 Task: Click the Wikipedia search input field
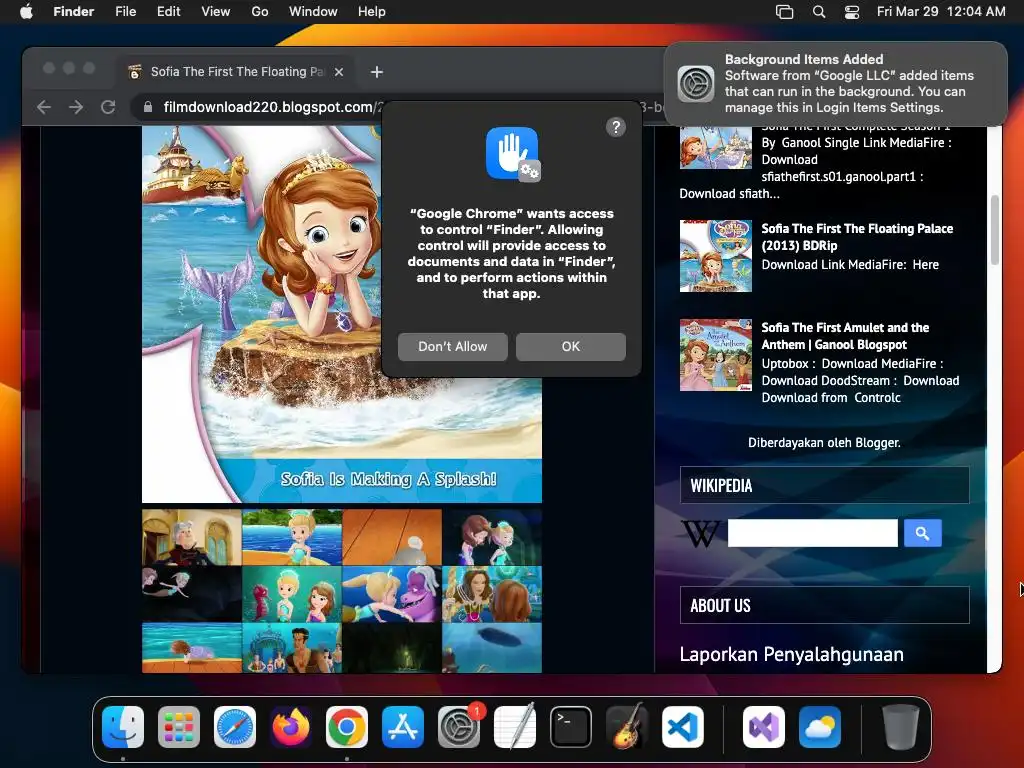pyautogui.click(x=812, y=533)
